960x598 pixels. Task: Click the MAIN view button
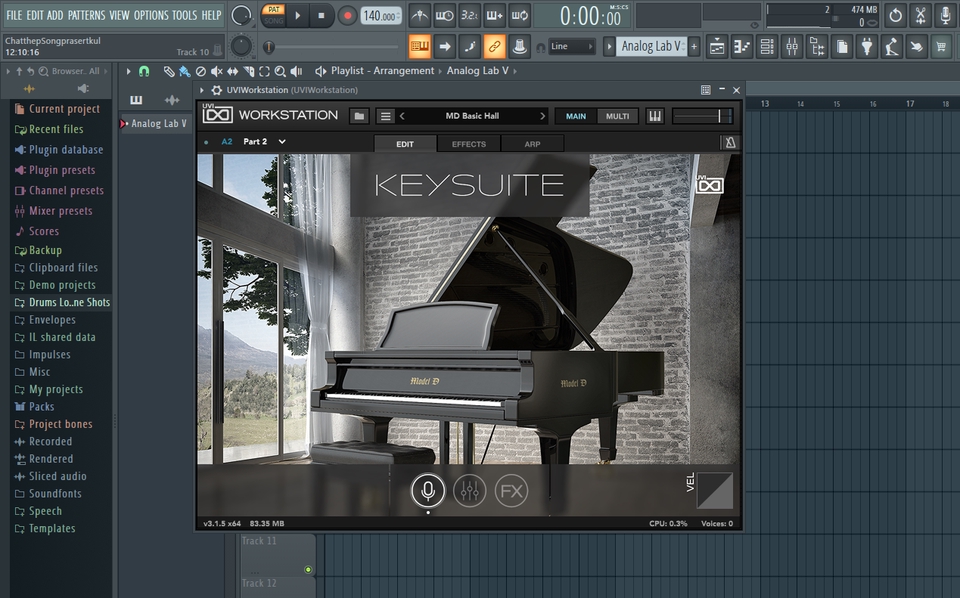pyautogui.click(x=576, y=116)
